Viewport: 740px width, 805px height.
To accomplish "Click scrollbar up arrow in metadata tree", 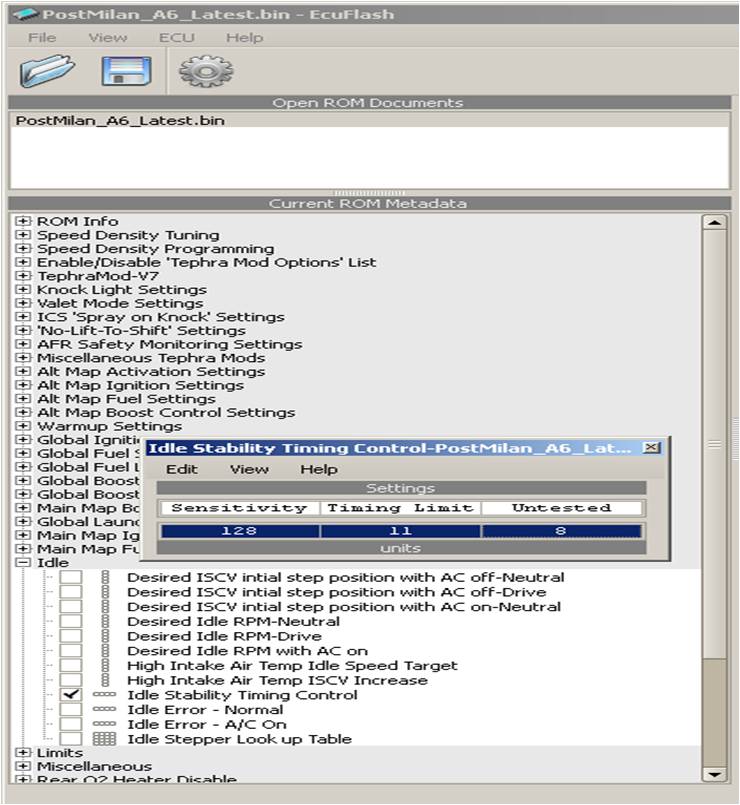I will pyautogui.click(x=714, y=222).
